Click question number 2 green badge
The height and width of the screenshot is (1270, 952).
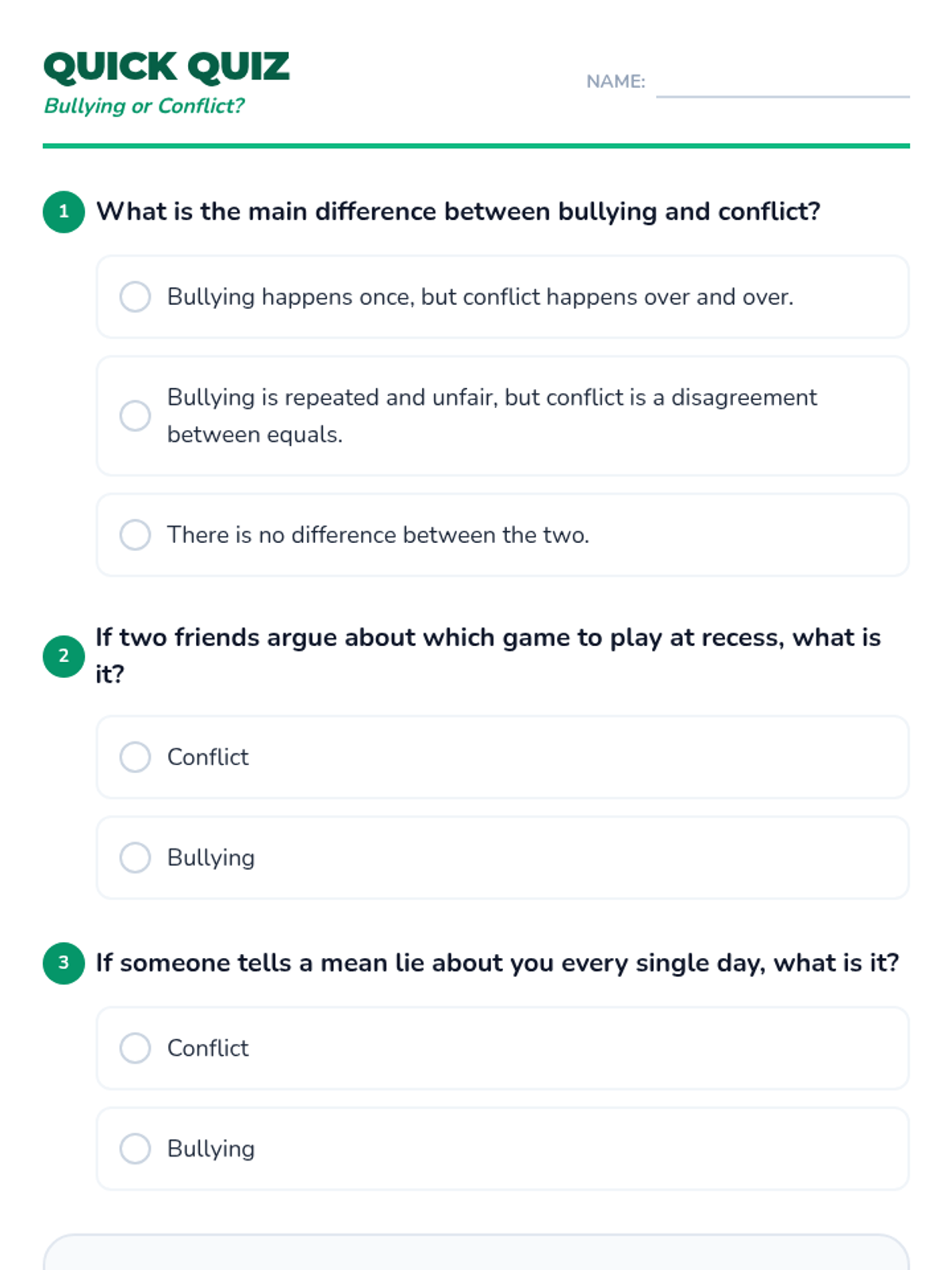click(x=63, y=656)
